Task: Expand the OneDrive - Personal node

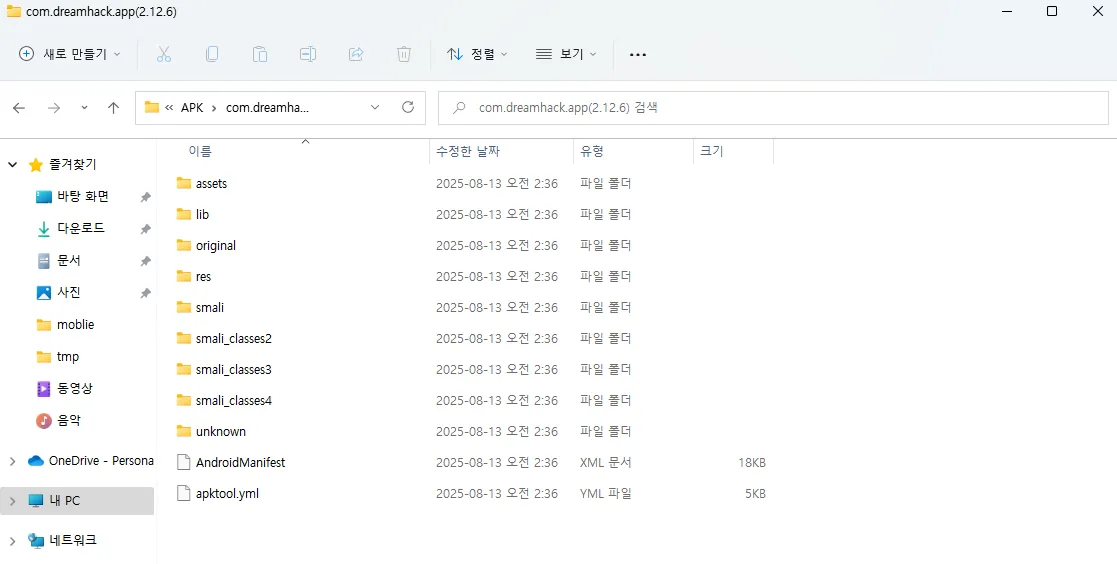Action: click(x=12, y=461)
